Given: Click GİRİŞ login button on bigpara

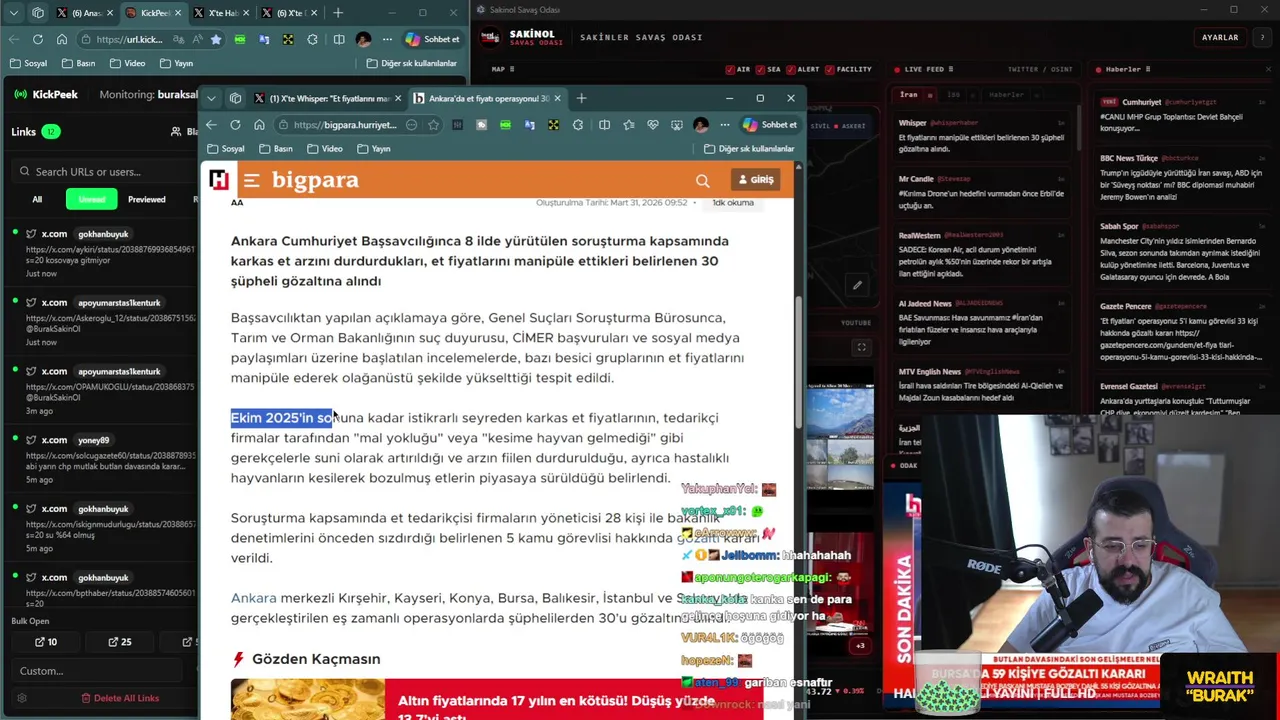Looking at the screenshot, I should coord(755,180).
